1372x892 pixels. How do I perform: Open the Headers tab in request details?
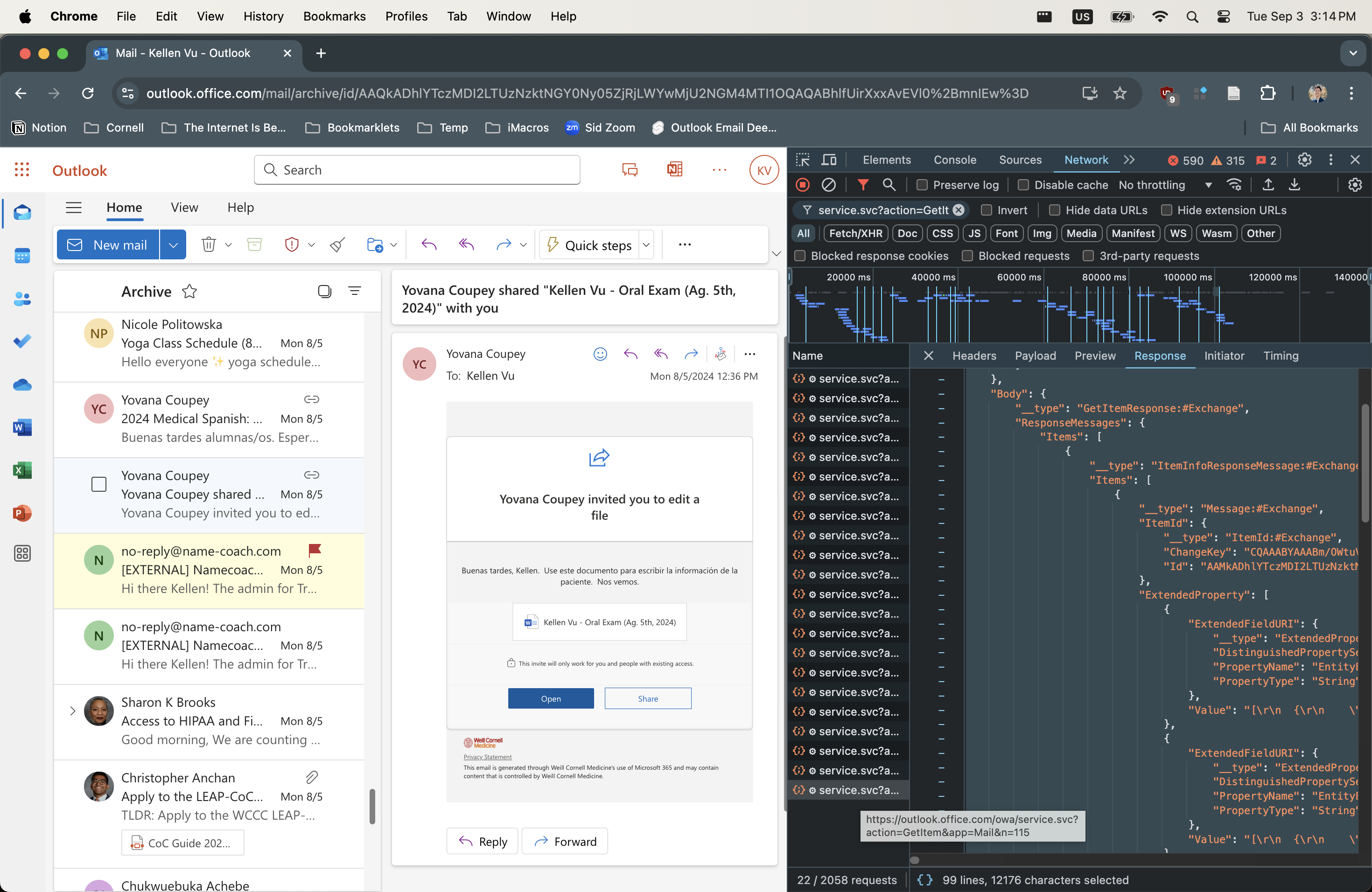[973, 356]
